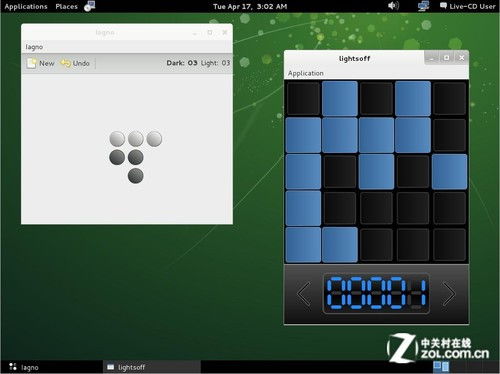500x374 pixels.
Task: Open the network connection icon in top panel
Action: point(423,6)
